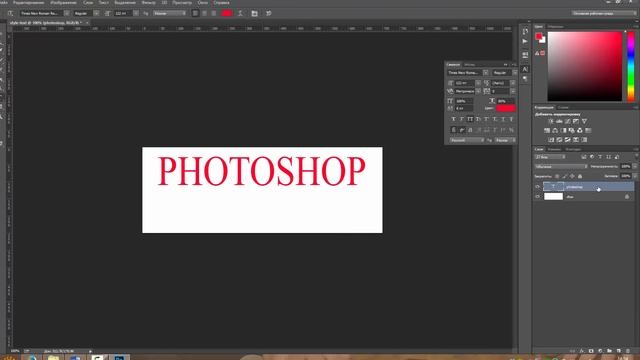Switch to Абзац tab in Character panel
The width and height of the screenshot is (640, 360).
pyautogui.click(x=470, y=64)
